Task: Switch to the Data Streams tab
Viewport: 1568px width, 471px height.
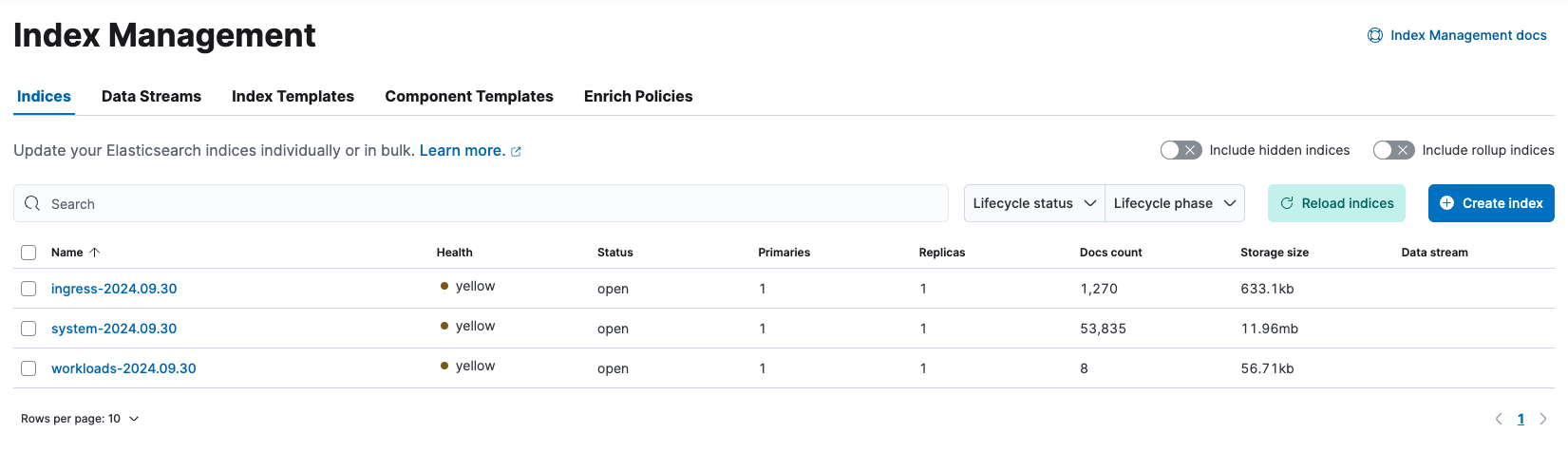Action: (151, 97)
